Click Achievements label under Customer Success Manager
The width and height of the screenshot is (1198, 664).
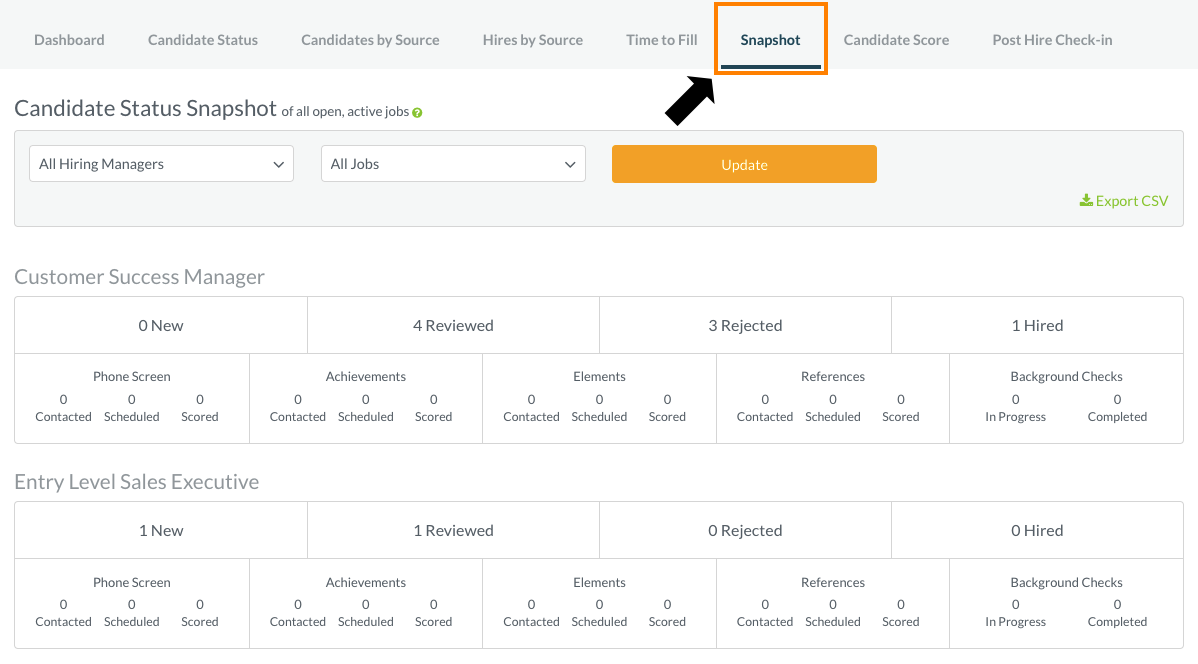pyautogui.click(x=366, y=377)
